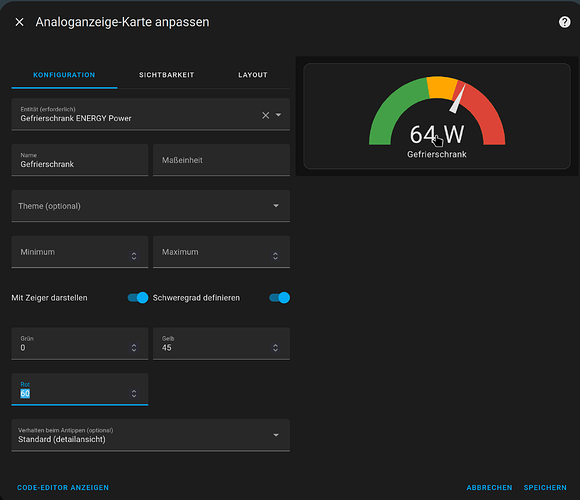Click Speichern to save the card
The height and width of the screenshot is (500, 580).
coord(545,487)
